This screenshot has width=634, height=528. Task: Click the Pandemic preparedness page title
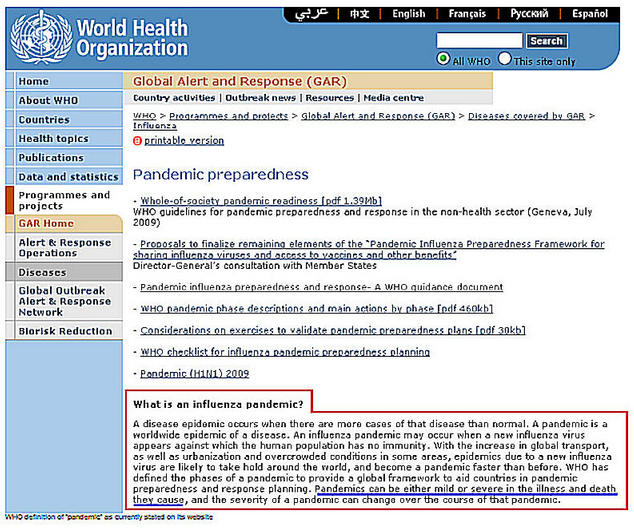click(221, 175)
